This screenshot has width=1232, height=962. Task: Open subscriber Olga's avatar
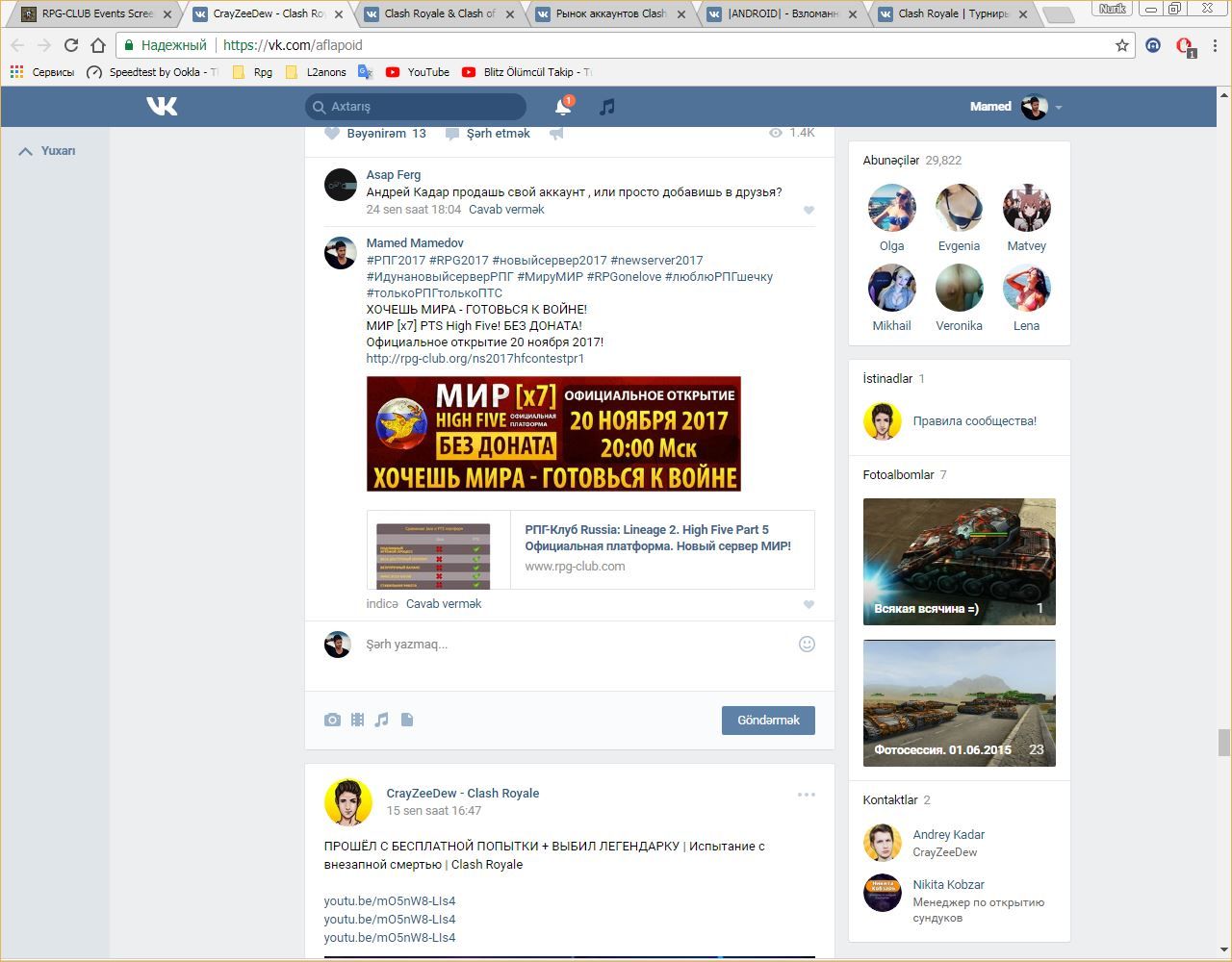(892, 208)
